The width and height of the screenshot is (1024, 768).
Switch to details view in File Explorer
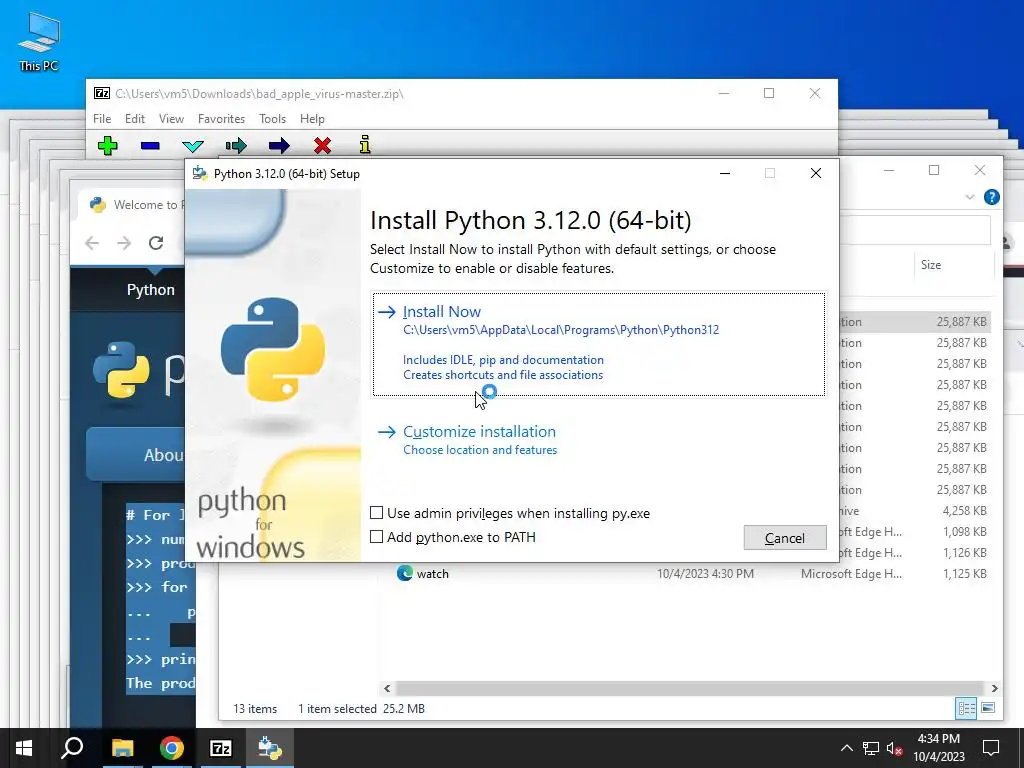click(x=966, y=708)
